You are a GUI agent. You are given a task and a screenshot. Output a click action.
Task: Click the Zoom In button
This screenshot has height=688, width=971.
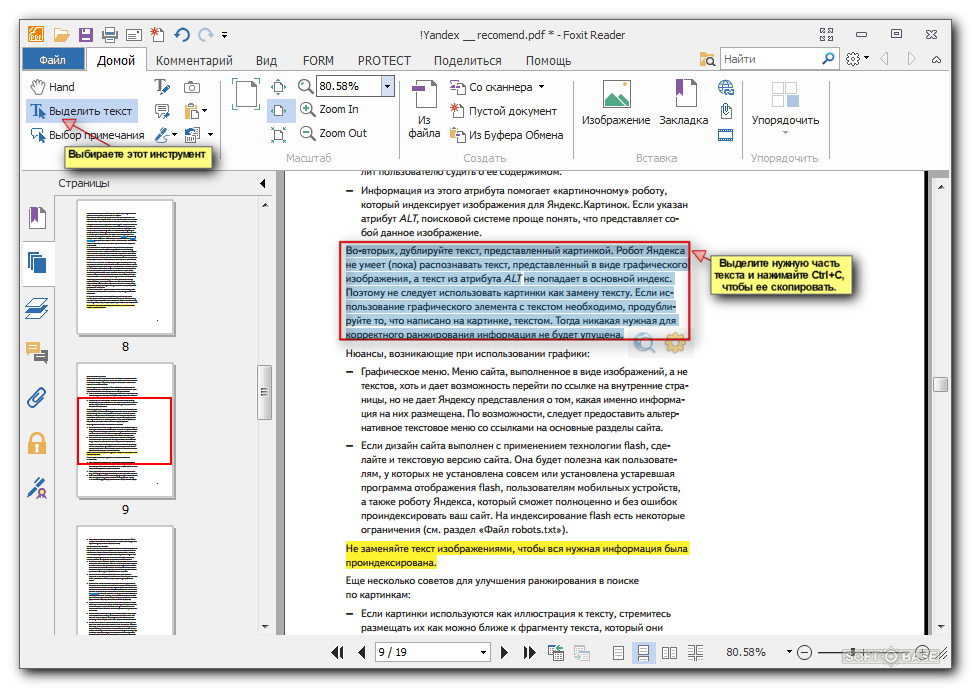[x=329, y=109]
